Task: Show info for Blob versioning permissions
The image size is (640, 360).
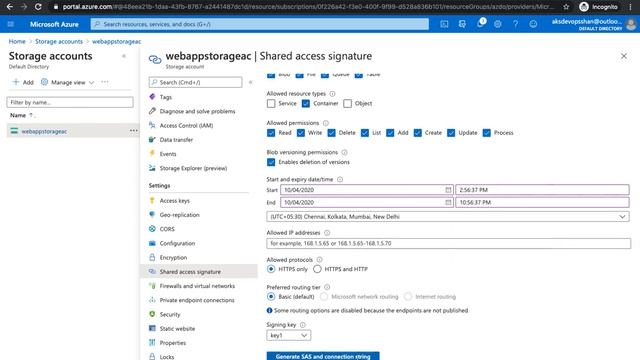Action: click(344, 152)
